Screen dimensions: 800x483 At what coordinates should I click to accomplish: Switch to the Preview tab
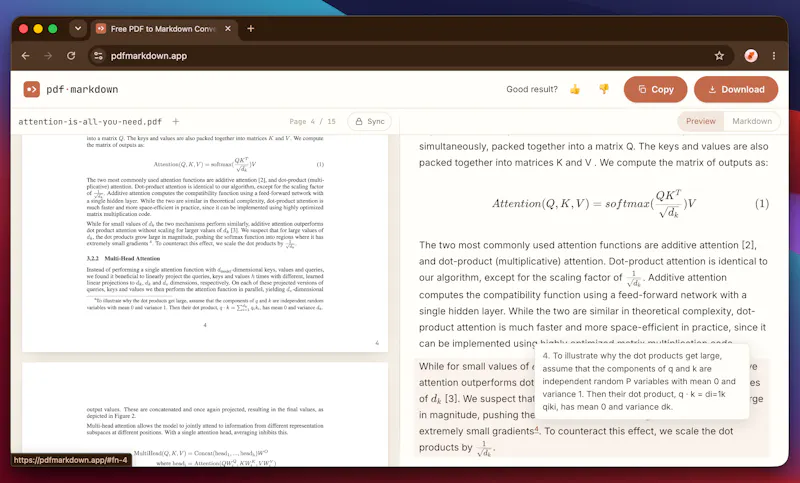pos(701,121)
